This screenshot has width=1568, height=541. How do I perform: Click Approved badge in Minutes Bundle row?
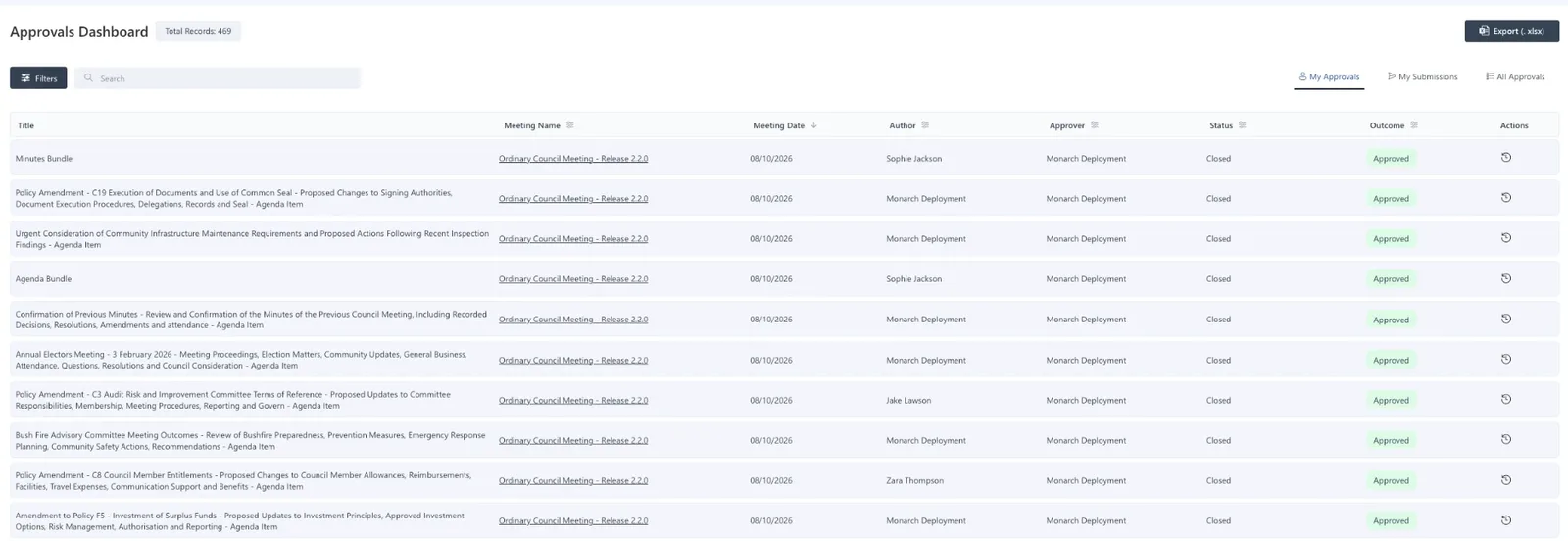[x=1391, y=158]
